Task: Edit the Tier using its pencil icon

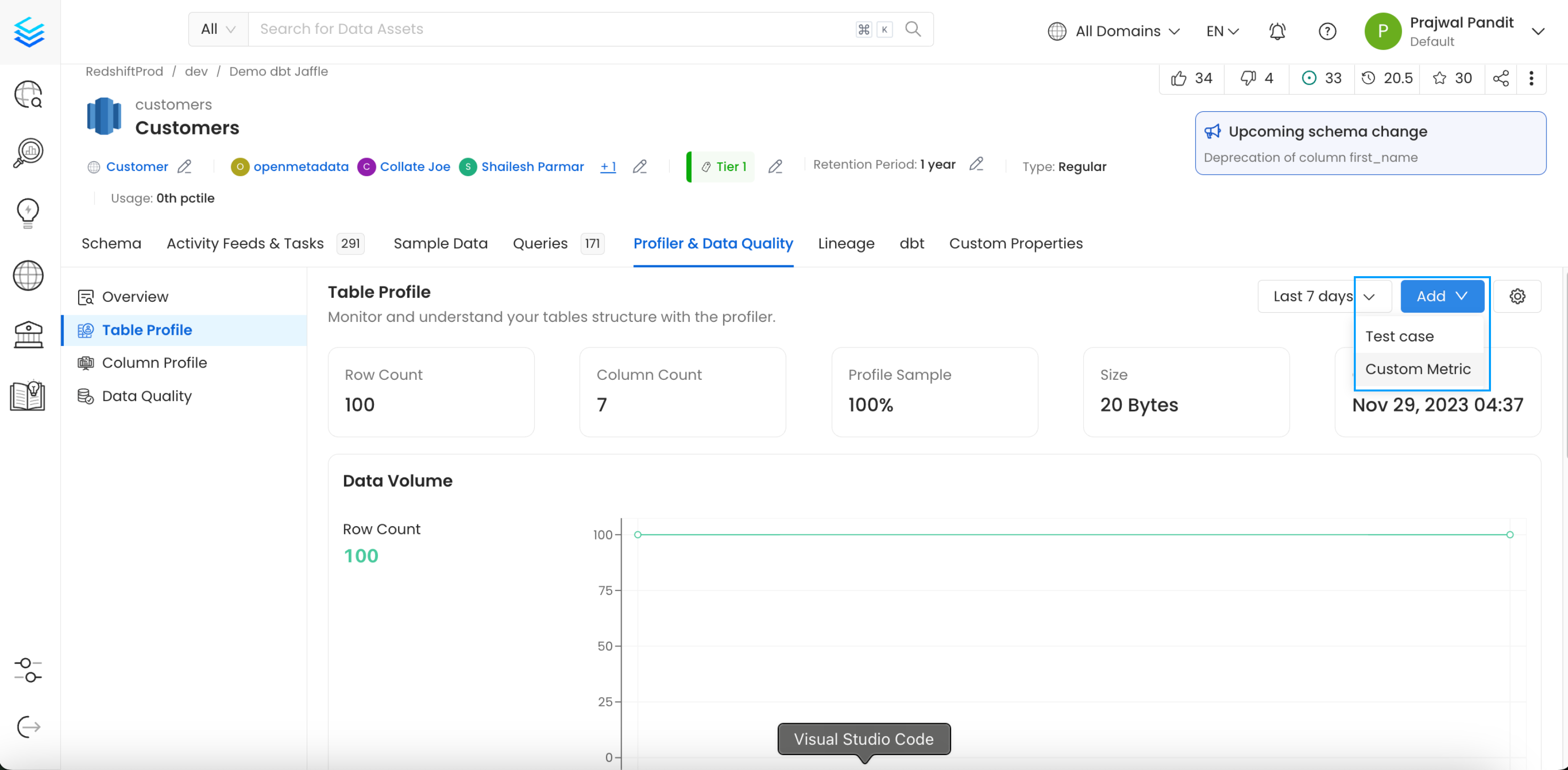Action: (775, 166)
